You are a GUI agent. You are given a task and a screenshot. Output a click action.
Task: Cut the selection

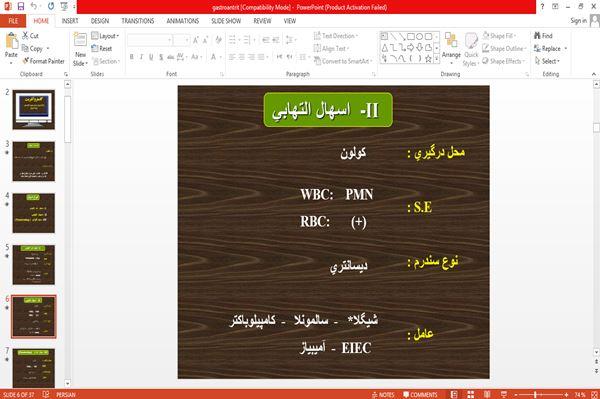30,36
